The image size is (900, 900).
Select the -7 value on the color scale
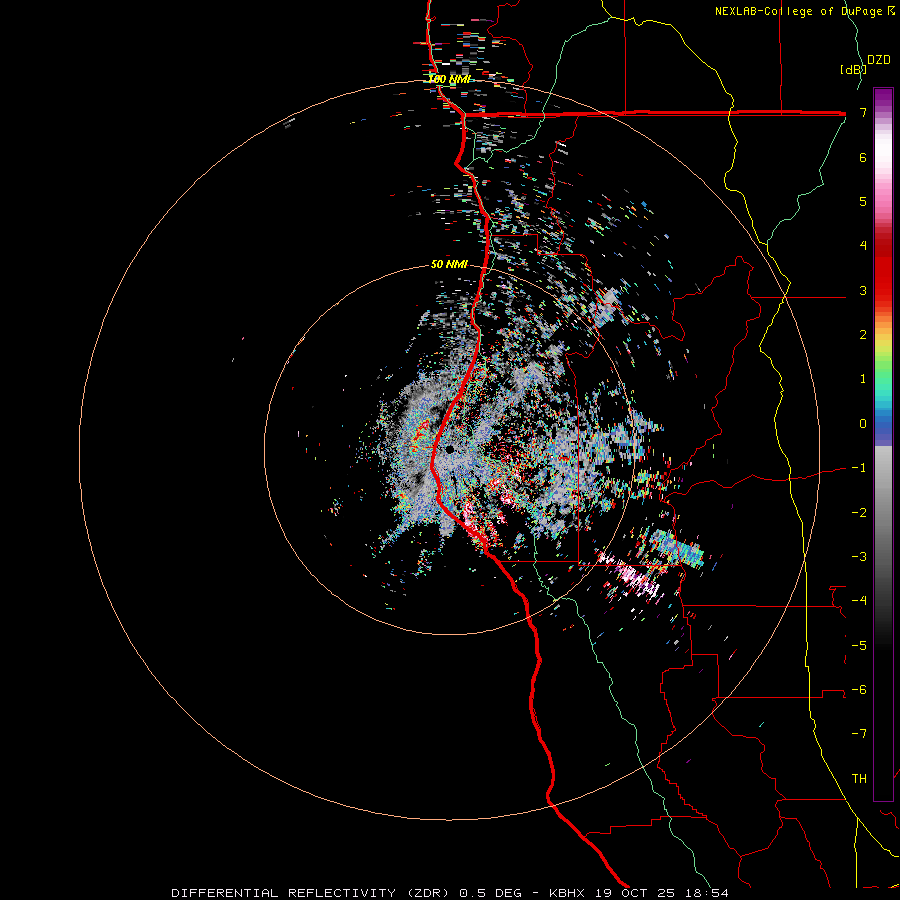pos(859,734)
